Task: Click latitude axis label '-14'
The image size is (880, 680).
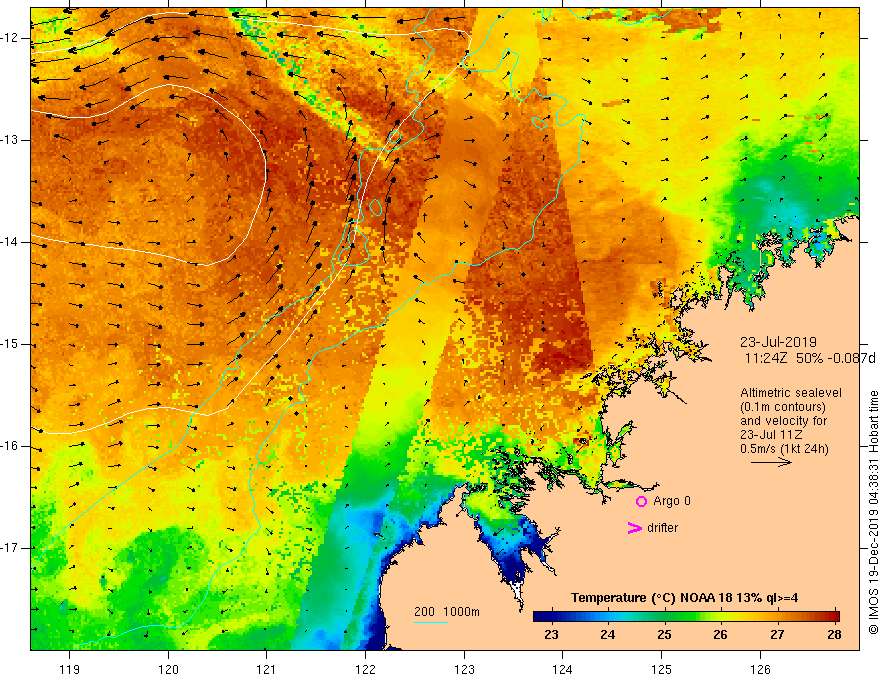Action: tap(10, 242)
